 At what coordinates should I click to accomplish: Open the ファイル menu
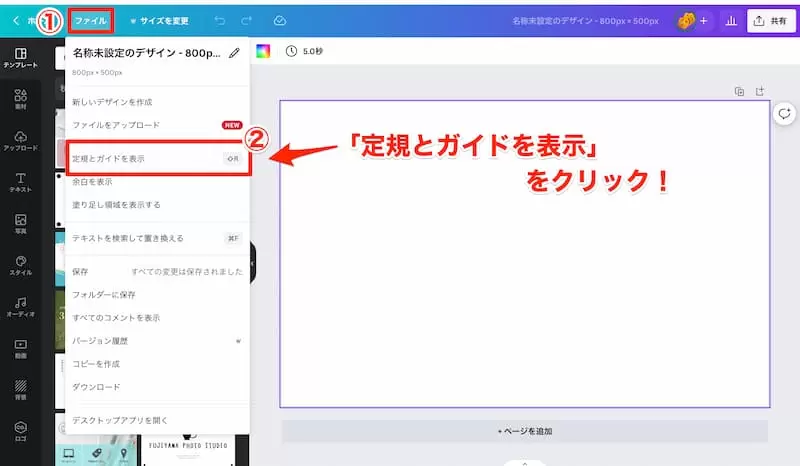pyautogui.click(x=90, y=21)
